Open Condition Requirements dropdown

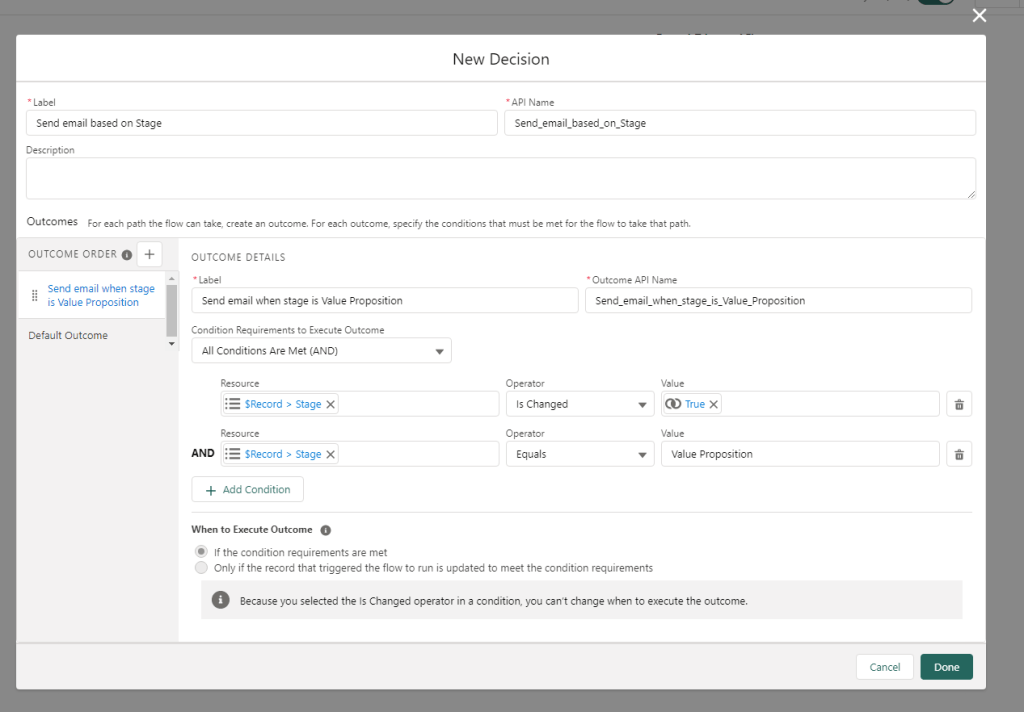point(321,351)
